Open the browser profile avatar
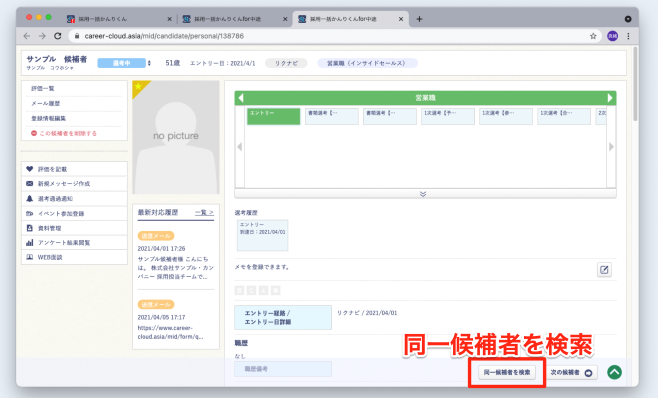 point(612,36)
